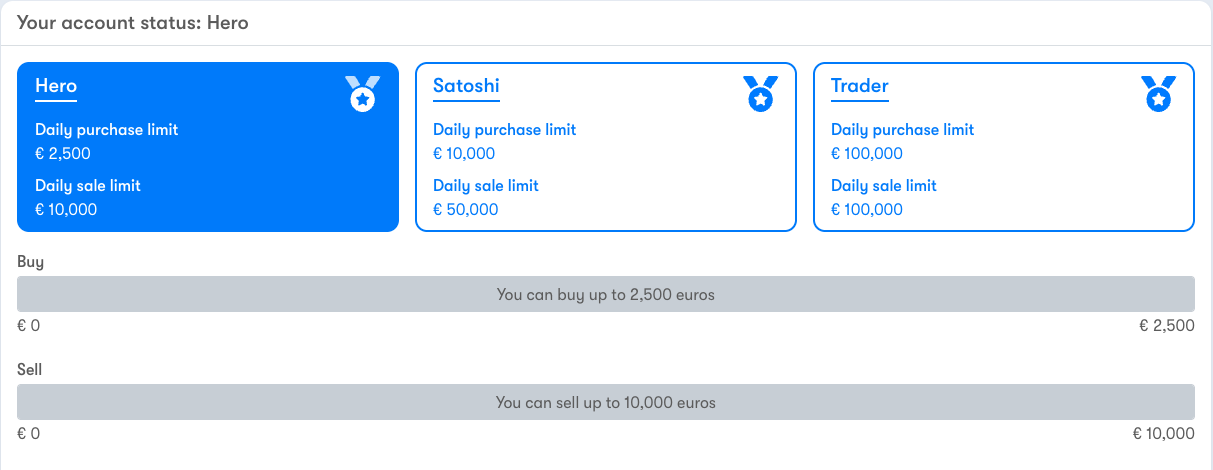Image resolution: width=1213 pixels, height=470 pixels.
Task: Click the Buy bar € 2,500 maximum label
Action: (1167, 326)
